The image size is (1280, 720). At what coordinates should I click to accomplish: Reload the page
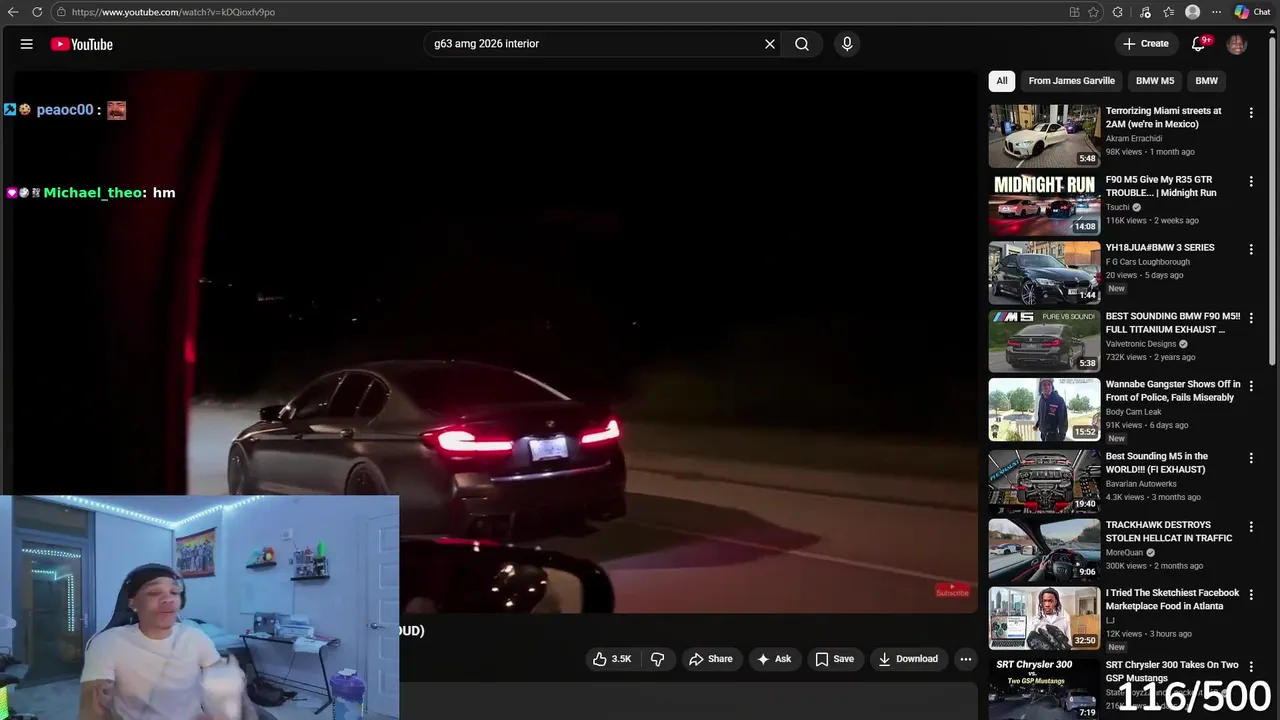(37, 12)
